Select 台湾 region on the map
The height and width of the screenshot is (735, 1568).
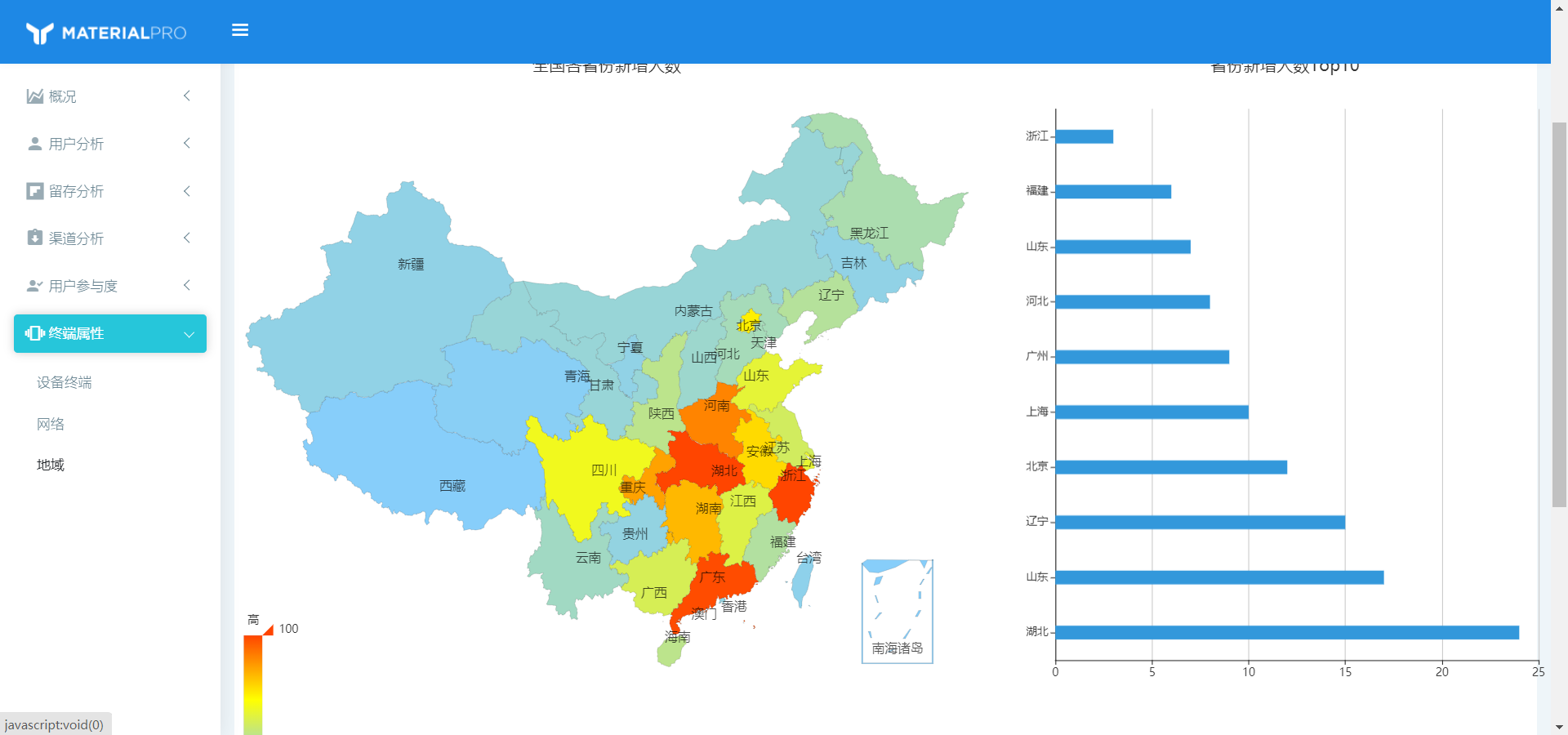coord(803,581)
